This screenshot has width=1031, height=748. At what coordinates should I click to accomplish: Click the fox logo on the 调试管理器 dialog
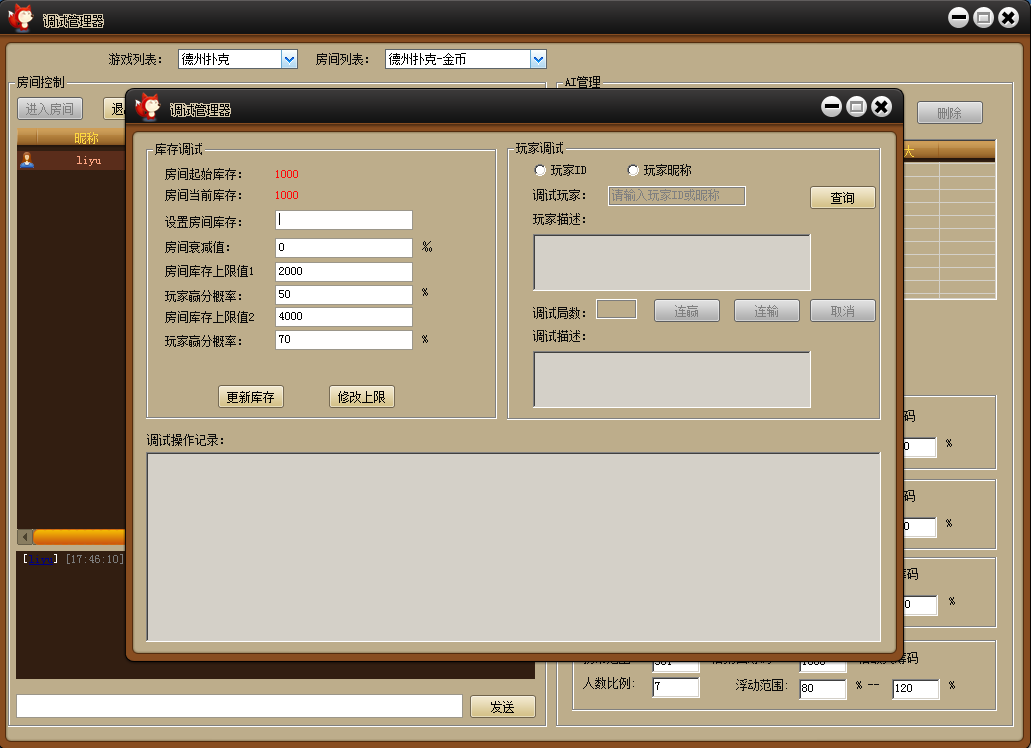click(x=148, y=107)
